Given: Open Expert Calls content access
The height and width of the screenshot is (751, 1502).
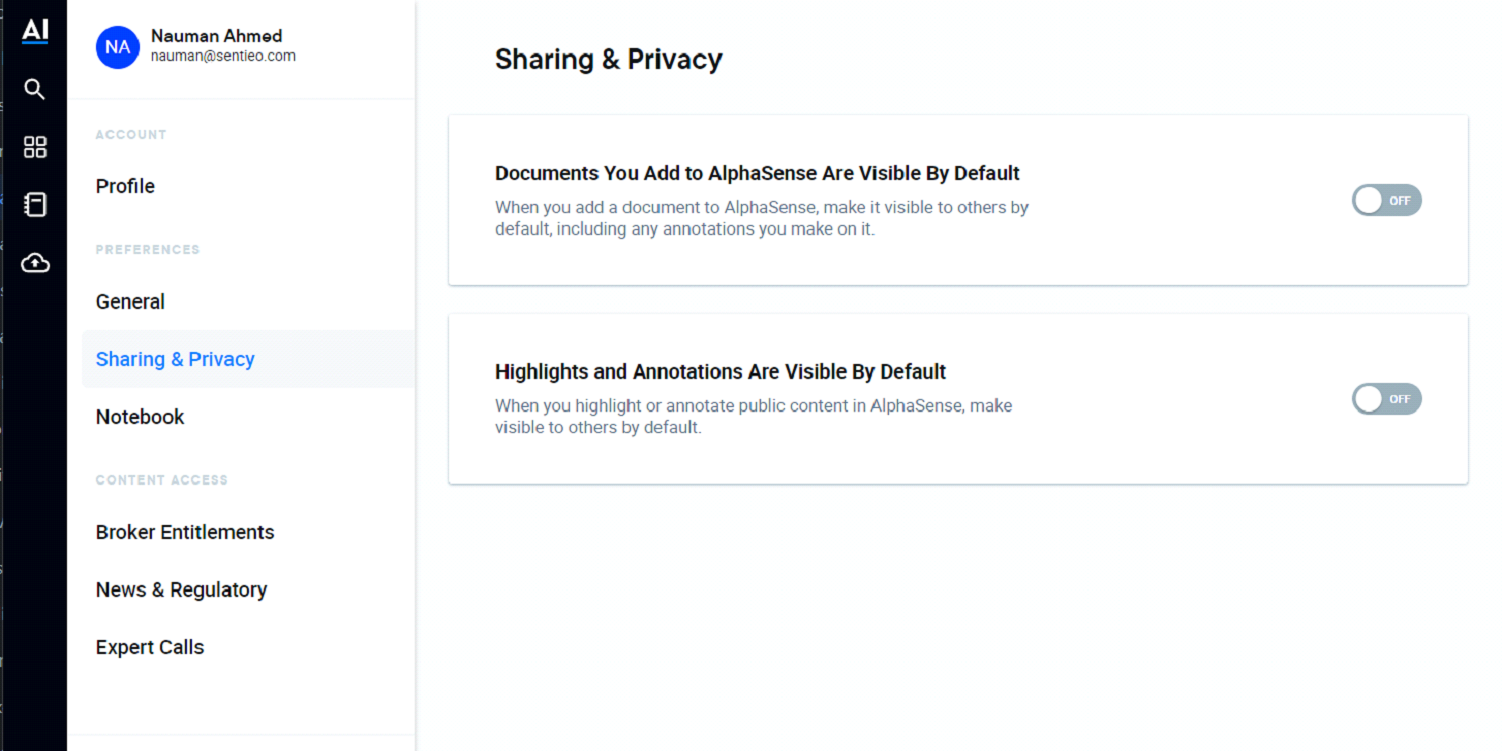Looking at the screenshot, I should tap(150, 647).
